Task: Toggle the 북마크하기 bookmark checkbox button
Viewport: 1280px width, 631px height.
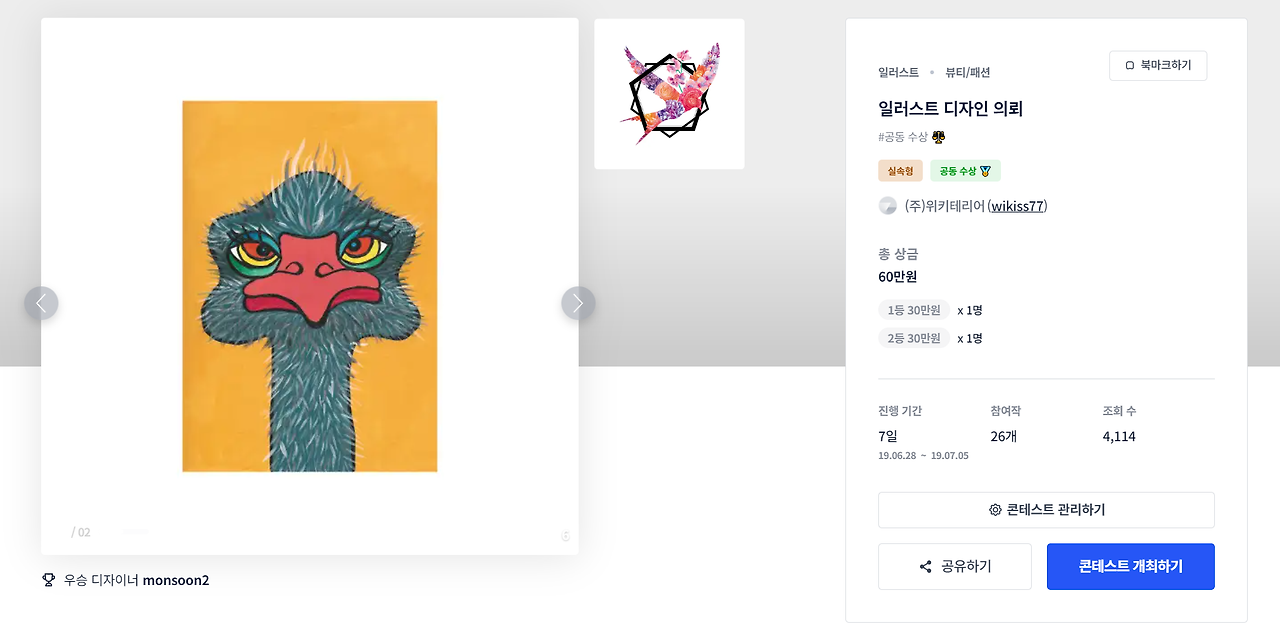Action: 1158,66
